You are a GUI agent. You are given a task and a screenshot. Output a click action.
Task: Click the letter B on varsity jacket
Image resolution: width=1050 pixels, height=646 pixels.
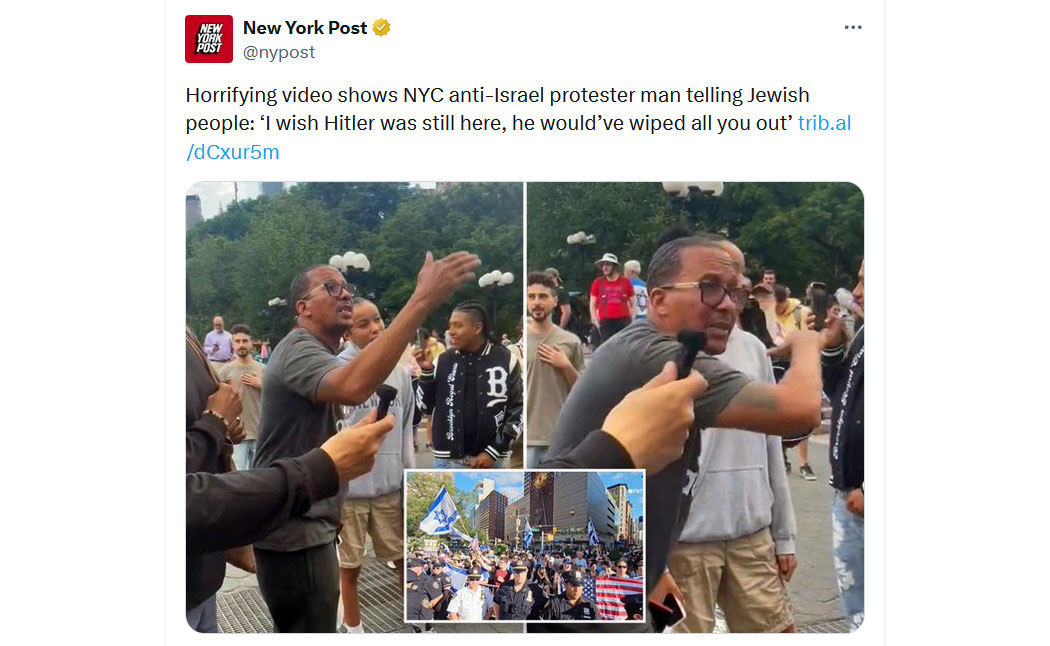tap(497, 384)
